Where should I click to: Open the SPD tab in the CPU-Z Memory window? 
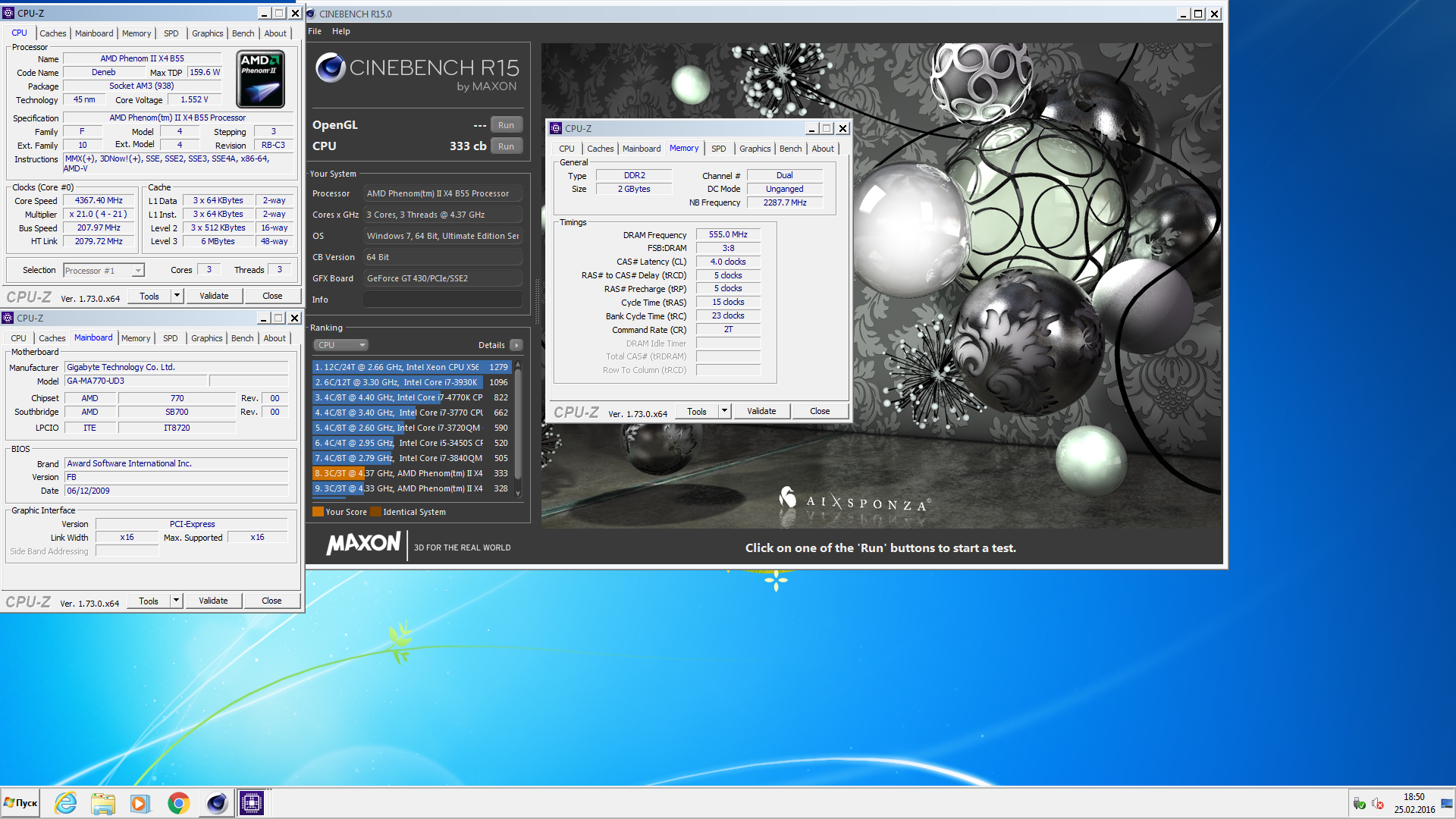click(719, 149)
